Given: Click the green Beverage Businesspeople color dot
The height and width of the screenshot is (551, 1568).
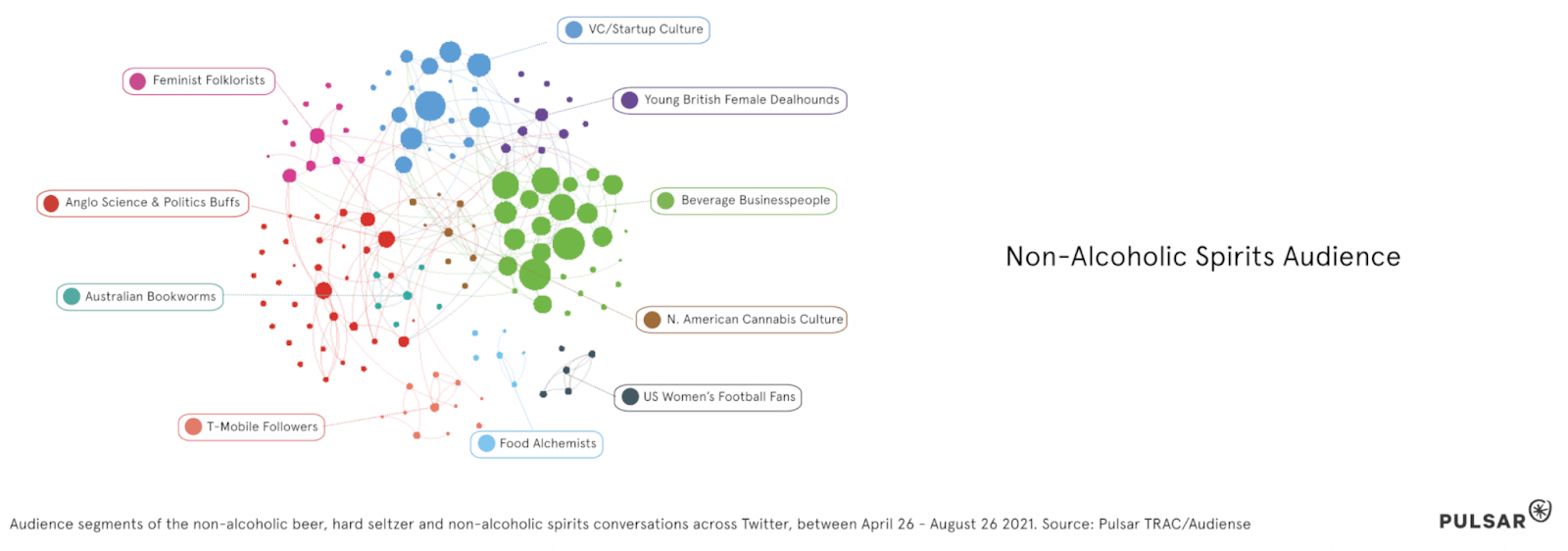Looking at the screenshot, I should [x=666, y=201].
